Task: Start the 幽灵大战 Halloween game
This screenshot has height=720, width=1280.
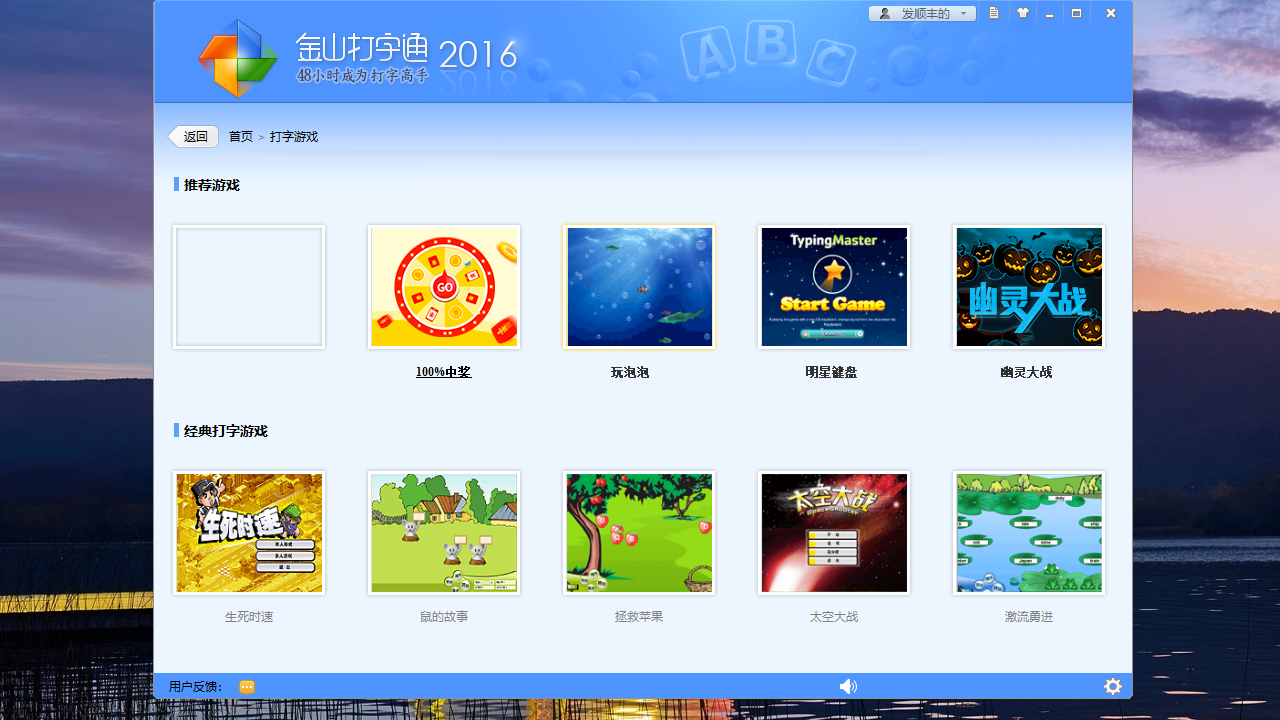Action: 1028,286
